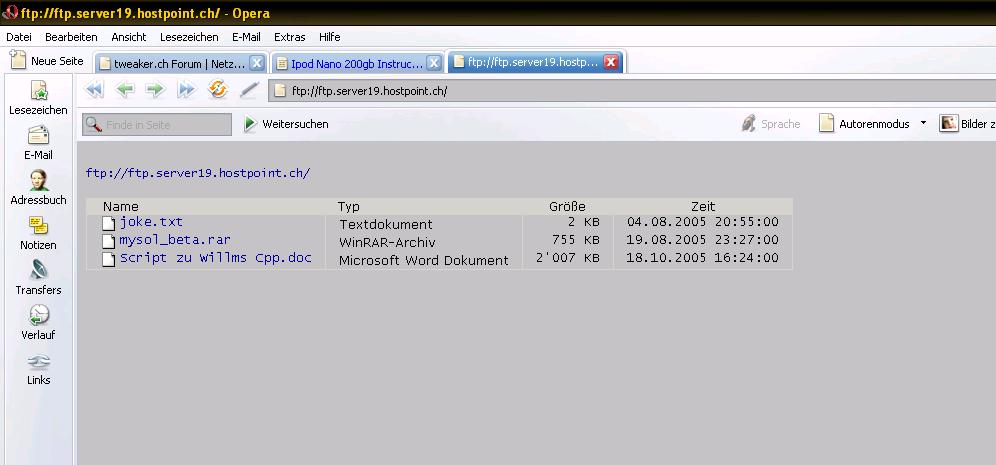Open the E-Mail panel in the sidebar
This screenshot has width=996, height=465.
pos(38,143)
